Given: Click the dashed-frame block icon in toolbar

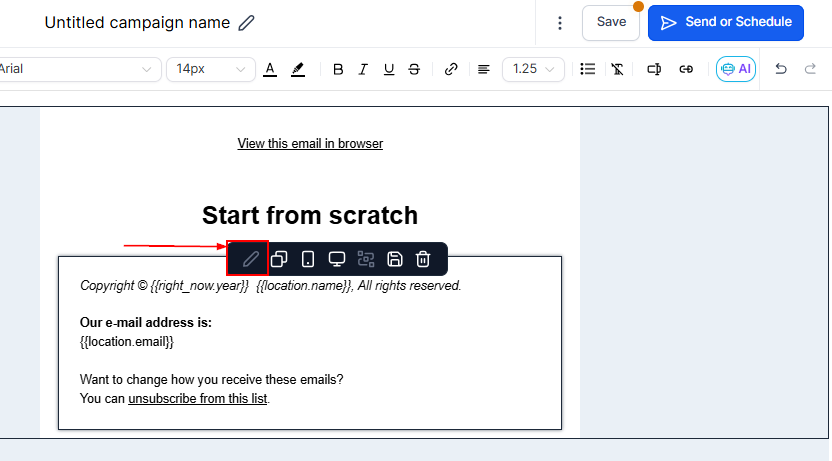Looking at the screenshot, I should [x=366, y=259].
